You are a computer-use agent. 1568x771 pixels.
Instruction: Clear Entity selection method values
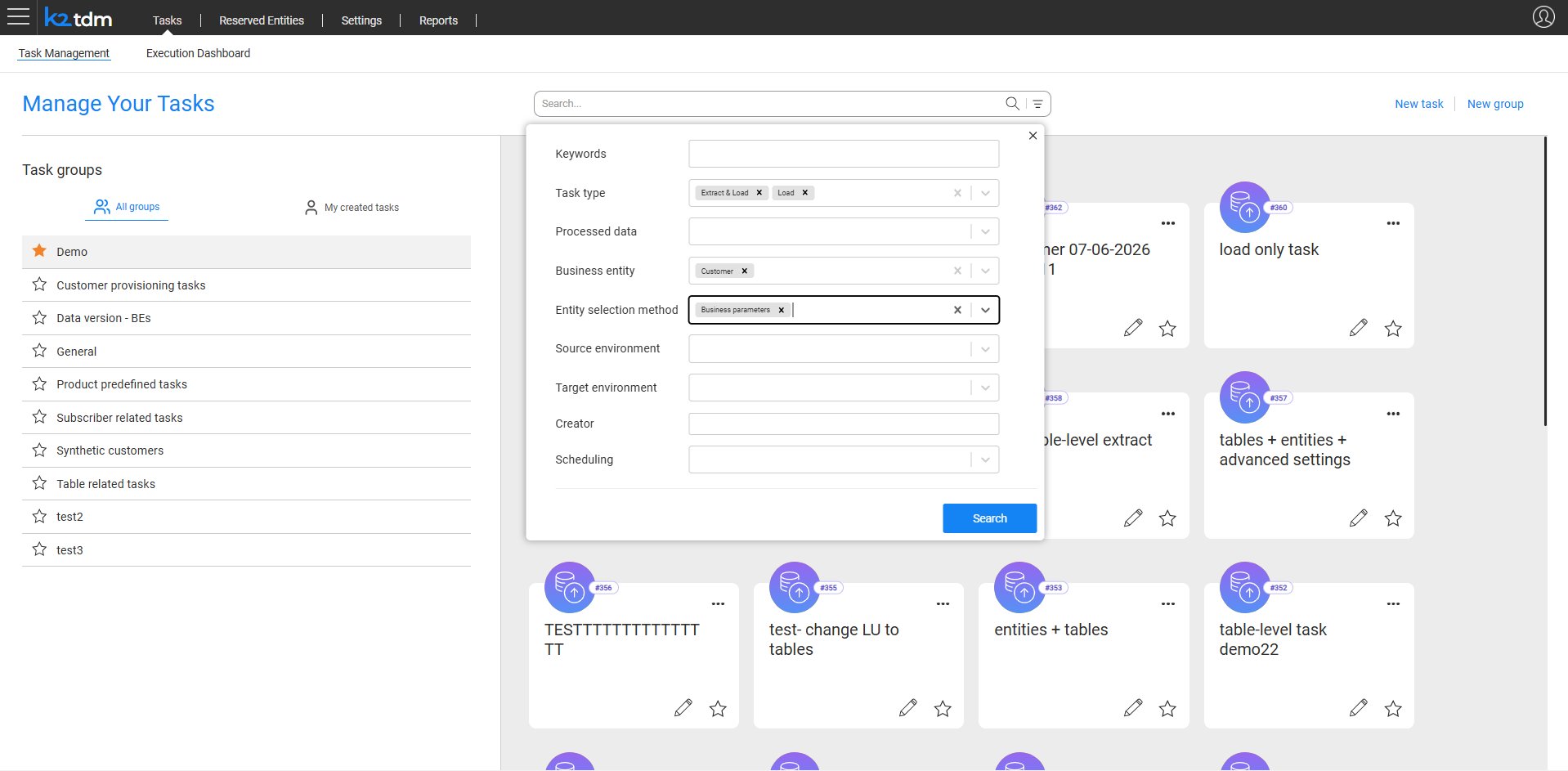(957, 311)
